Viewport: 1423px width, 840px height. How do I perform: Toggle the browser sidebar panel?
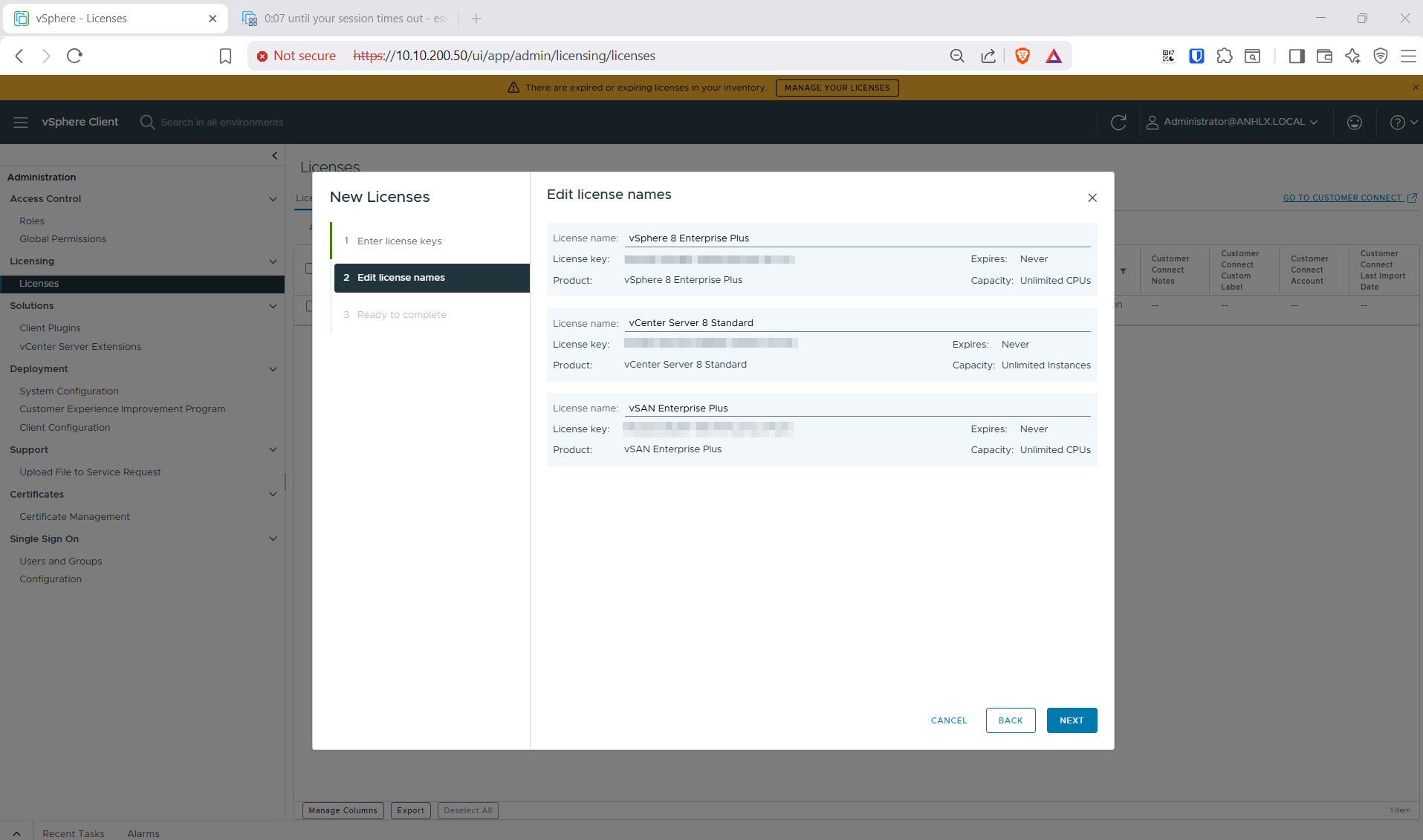point(1297,56)
